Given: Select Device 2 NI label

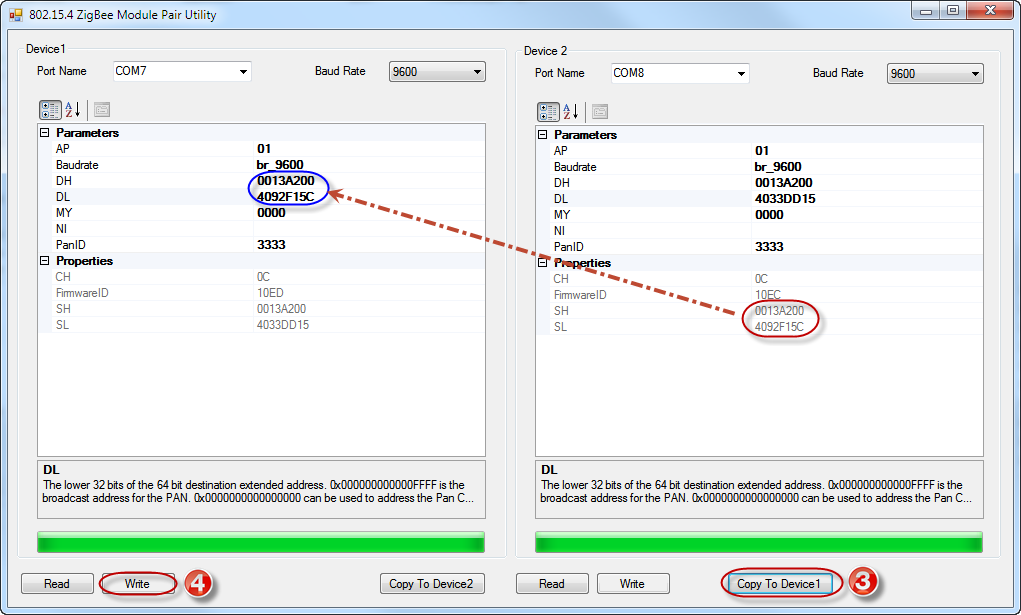Looking at the screenshot, I should click(559, 231).
